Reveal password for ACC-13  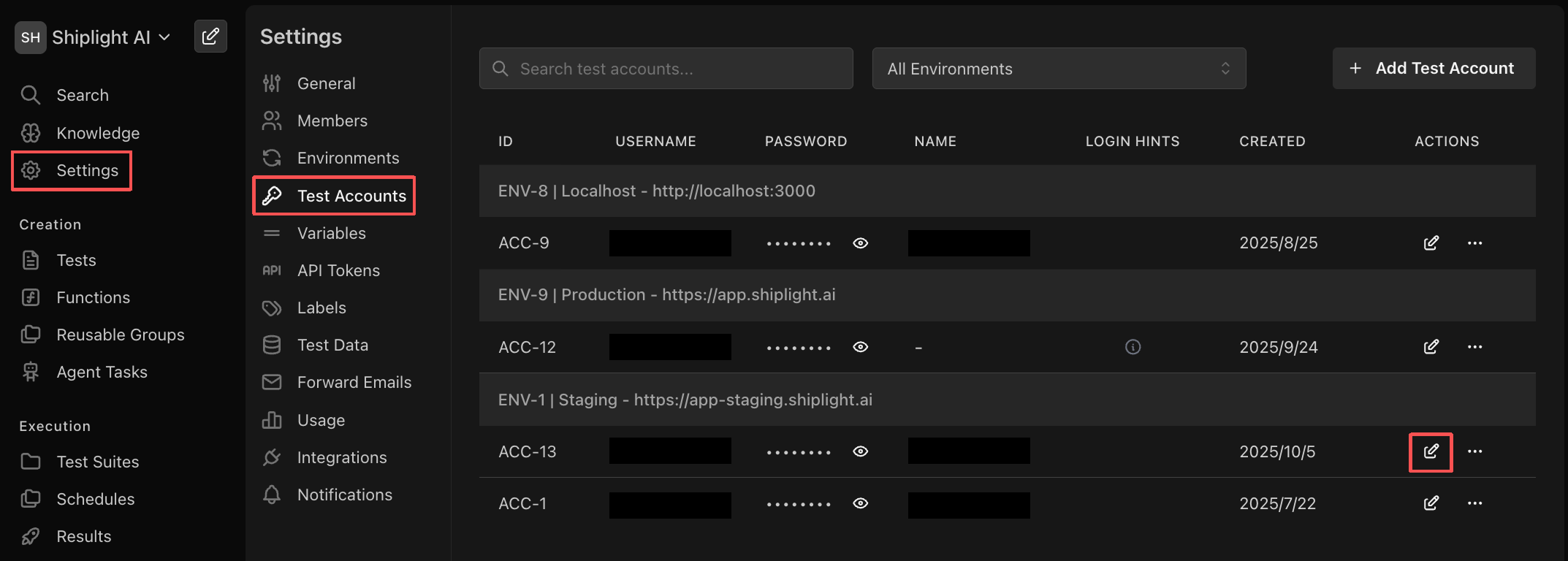tap(861, 451)
